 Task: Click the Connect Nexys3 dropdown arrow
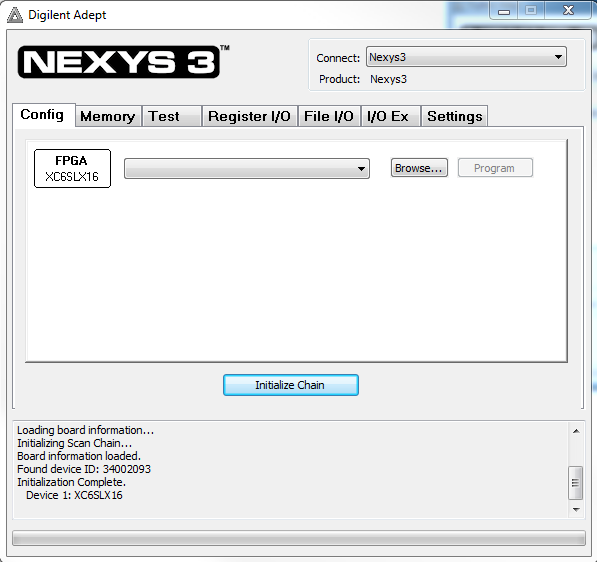click(558, 57)
